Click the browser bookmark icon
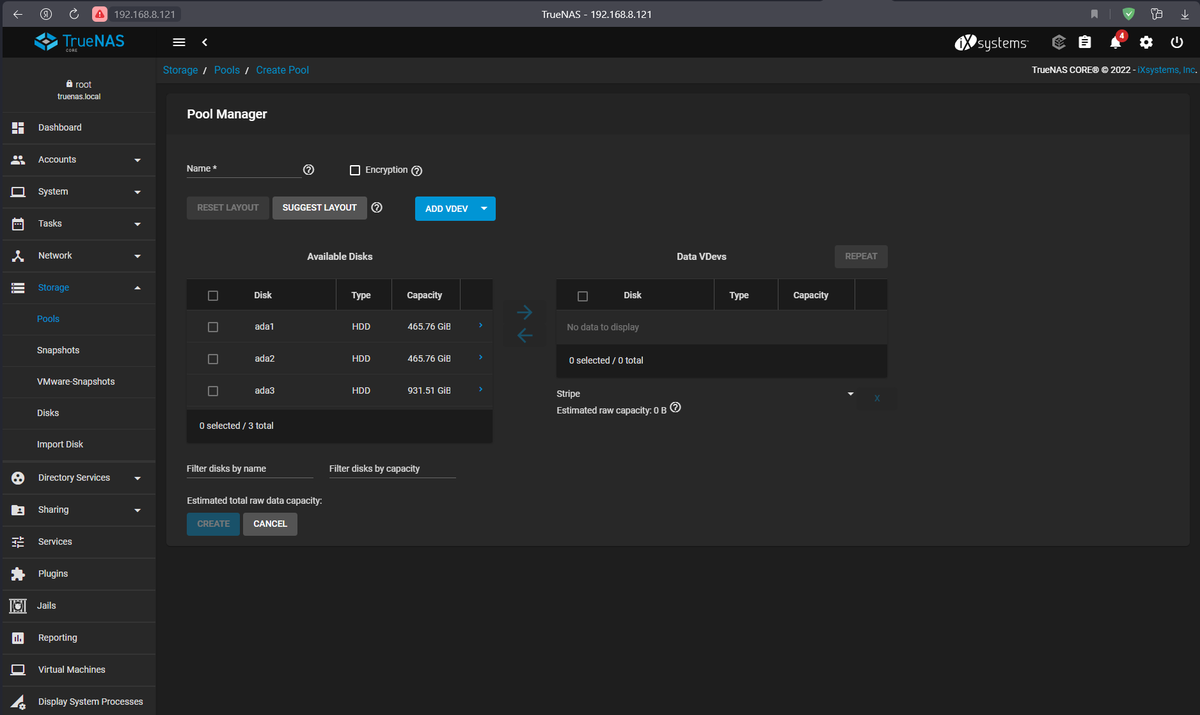This screenshot has height=715, width=1200. [1094, 14]
